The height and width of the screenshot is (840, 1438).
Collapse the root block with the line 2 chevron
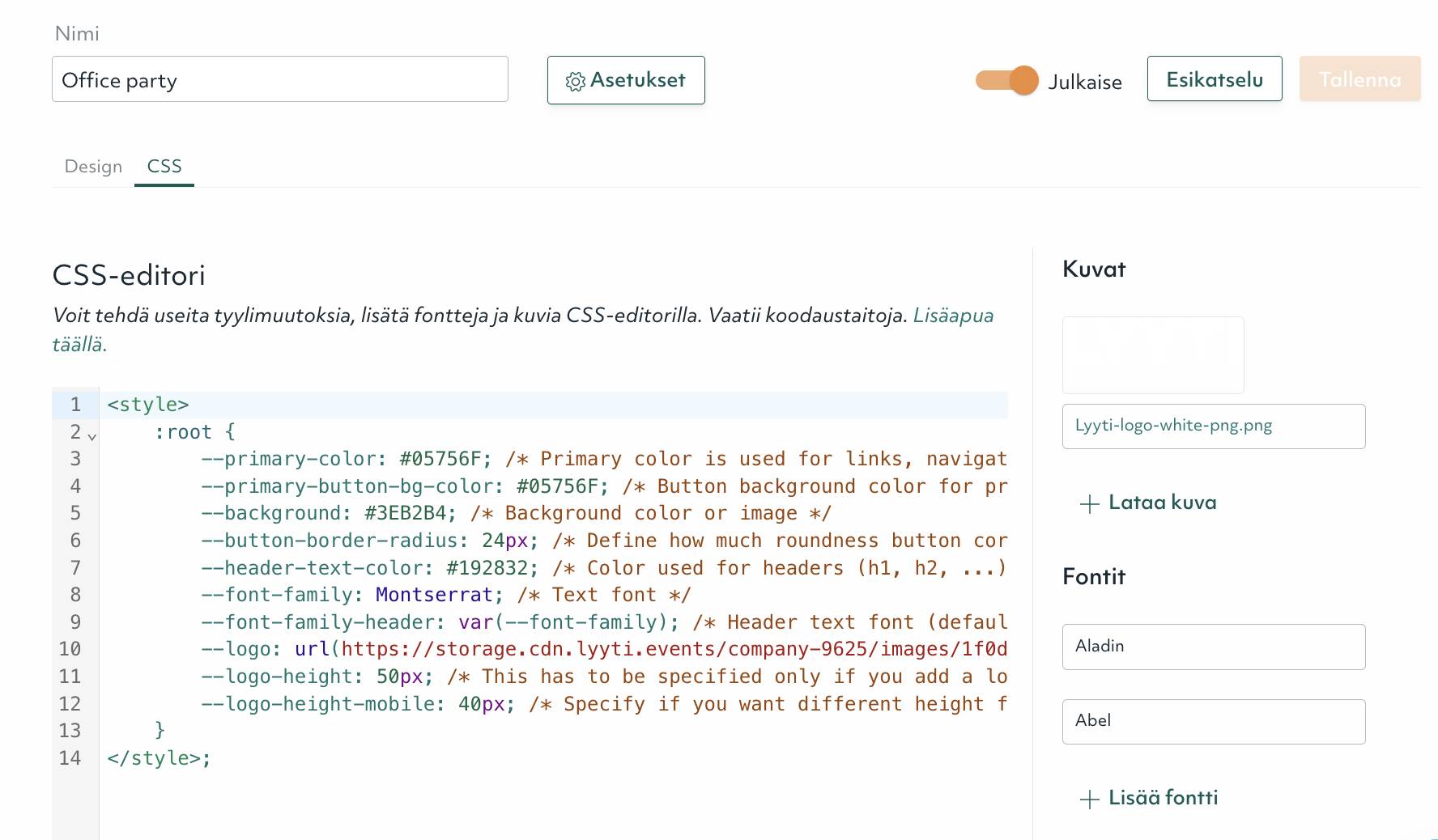92,436
